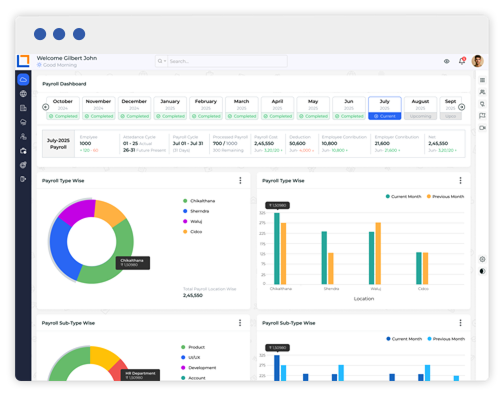Image resolution: width=500 pixels, height=400 pixels.
Task: Toggle the Cidco legend entry
Action: pos(192,232)
